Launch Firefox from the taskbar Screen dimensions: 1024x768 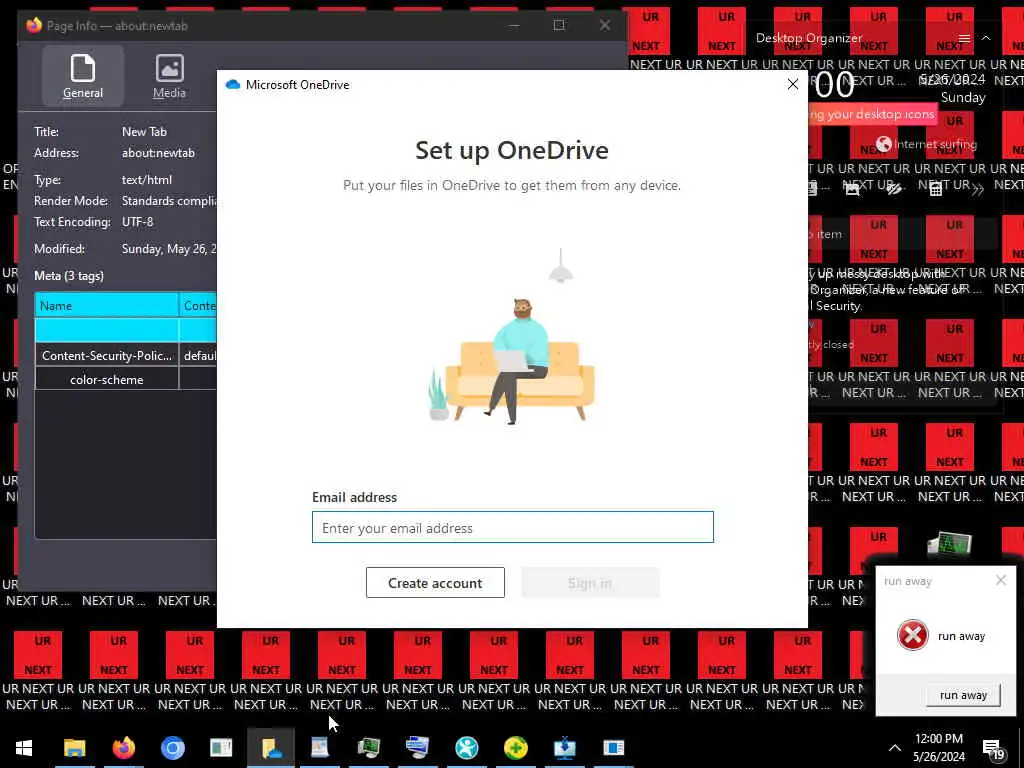pos(123,748)
